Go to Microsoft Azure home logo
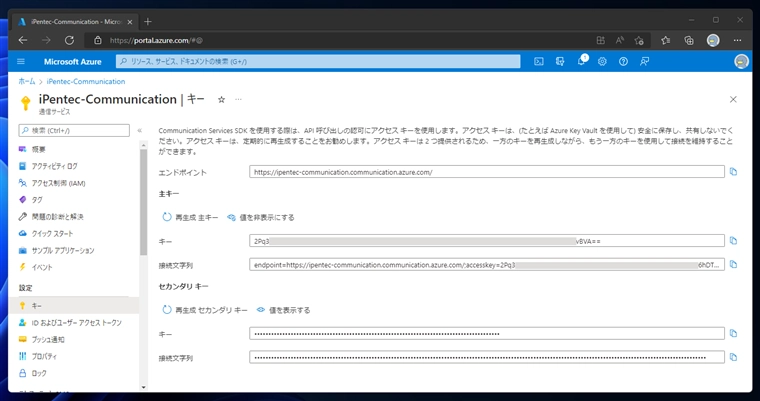 [x=73, y=62]
